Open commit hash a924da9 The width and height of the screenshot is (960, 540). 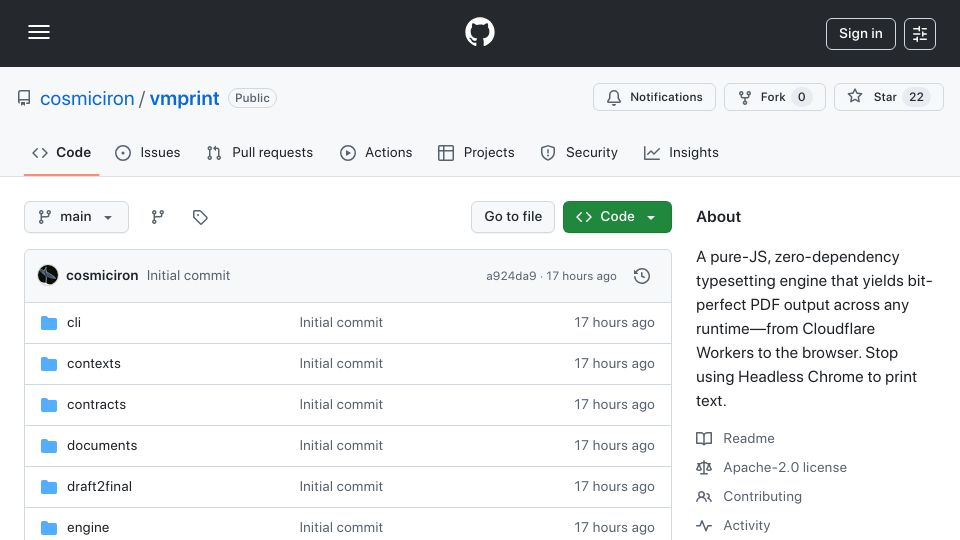point(511,276)
